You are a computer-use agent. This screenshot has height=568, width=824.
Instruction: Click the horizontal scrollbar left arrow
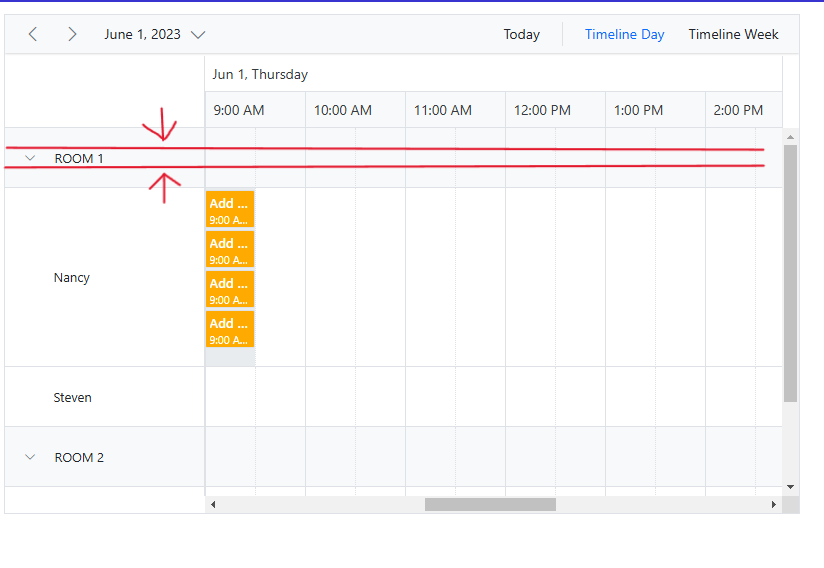coord(213,505)
